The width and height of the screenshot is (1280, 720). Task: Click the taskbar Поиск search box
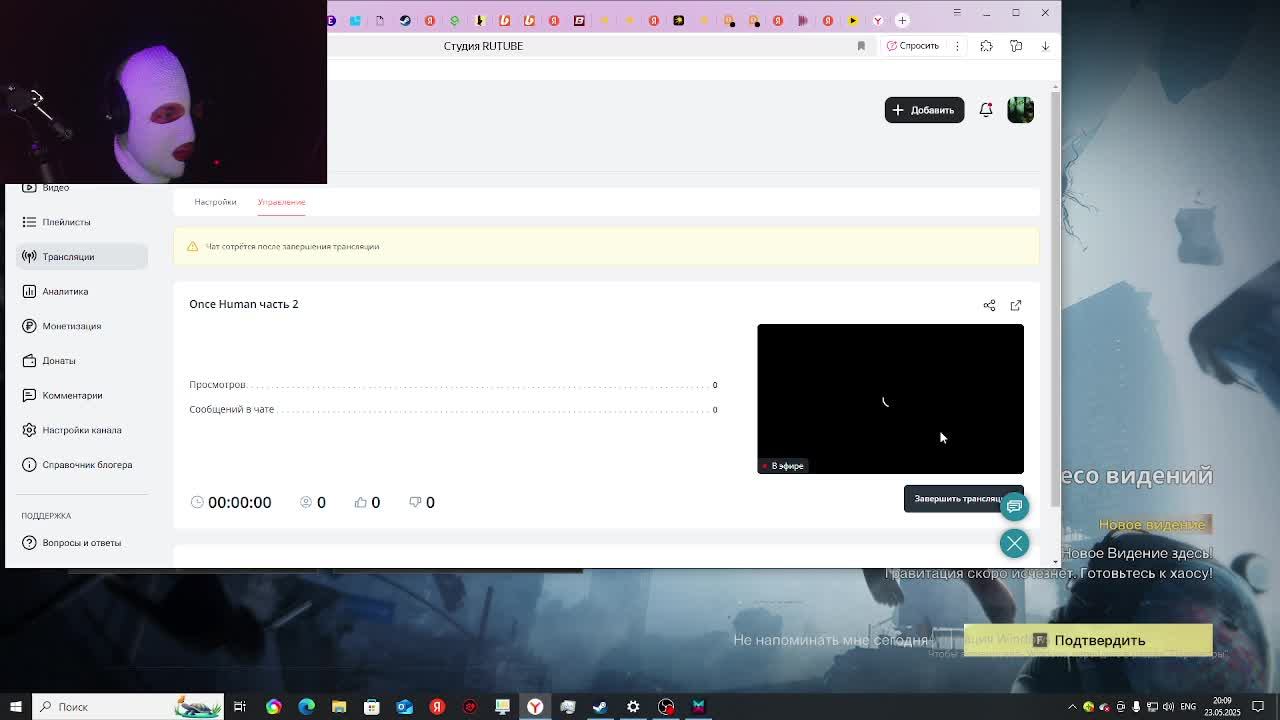click(x=127, y=707)
